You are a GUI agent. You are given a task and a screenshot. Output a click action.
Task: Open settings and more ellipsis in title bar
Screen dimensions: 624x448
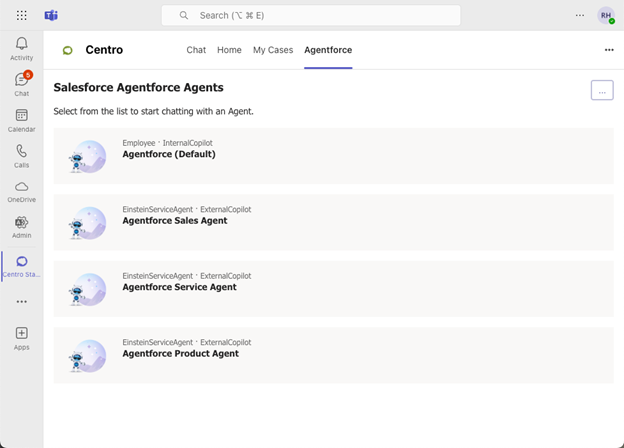(x=580, y=16)
